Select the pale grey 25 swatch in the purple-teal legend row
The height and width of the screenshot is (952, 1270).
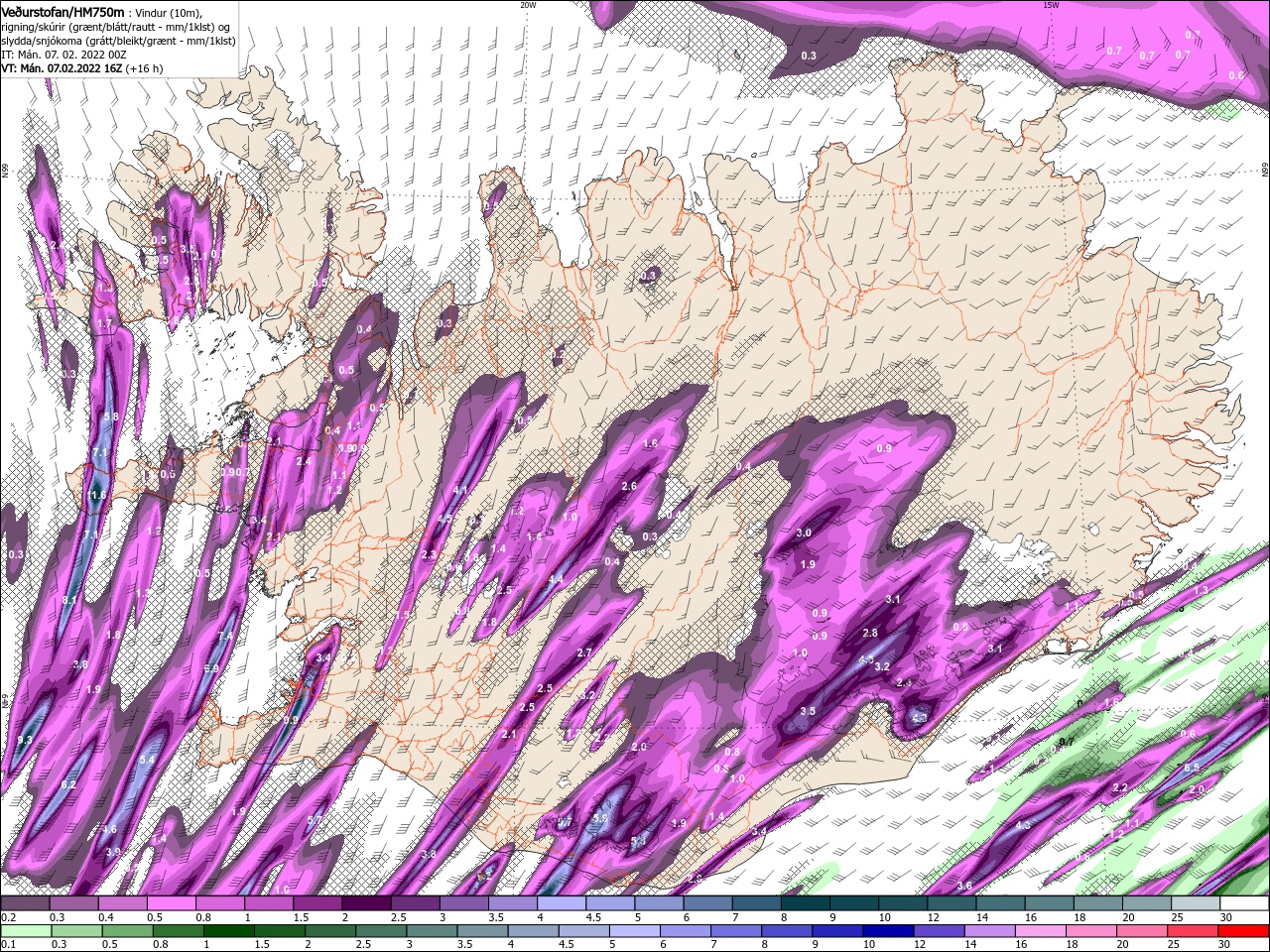click(x=1195, y=903)
